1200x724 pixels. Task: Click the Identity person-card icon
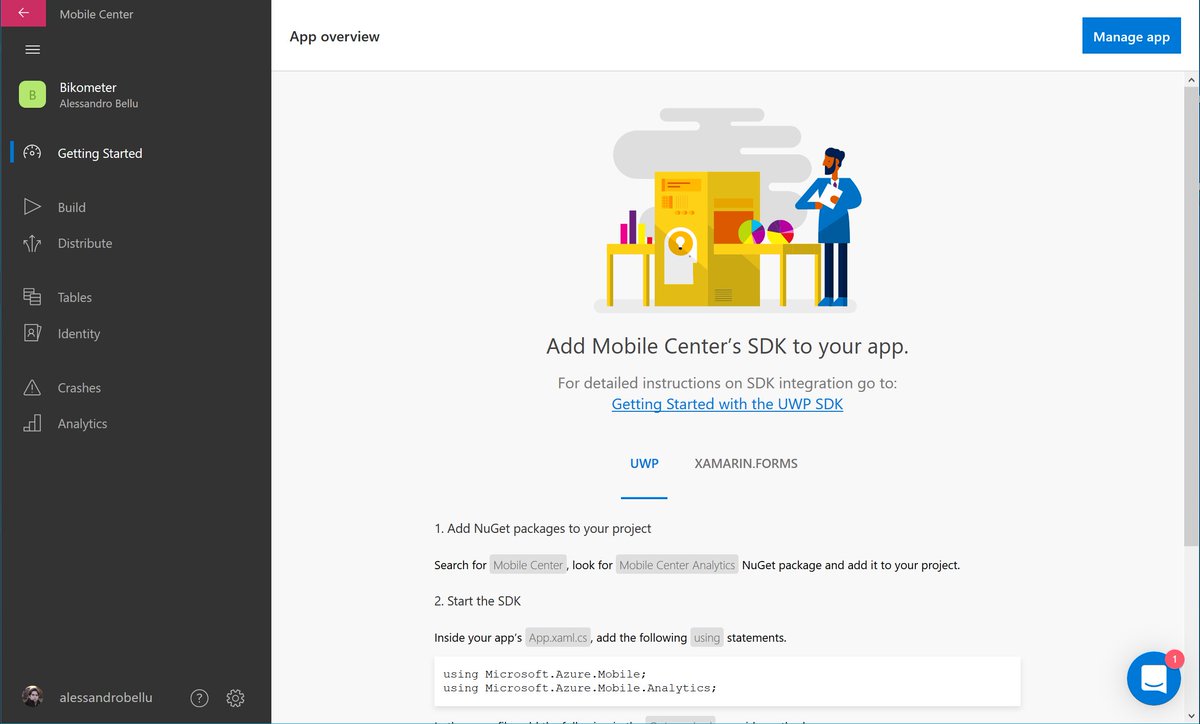click(x=32, y=333)
